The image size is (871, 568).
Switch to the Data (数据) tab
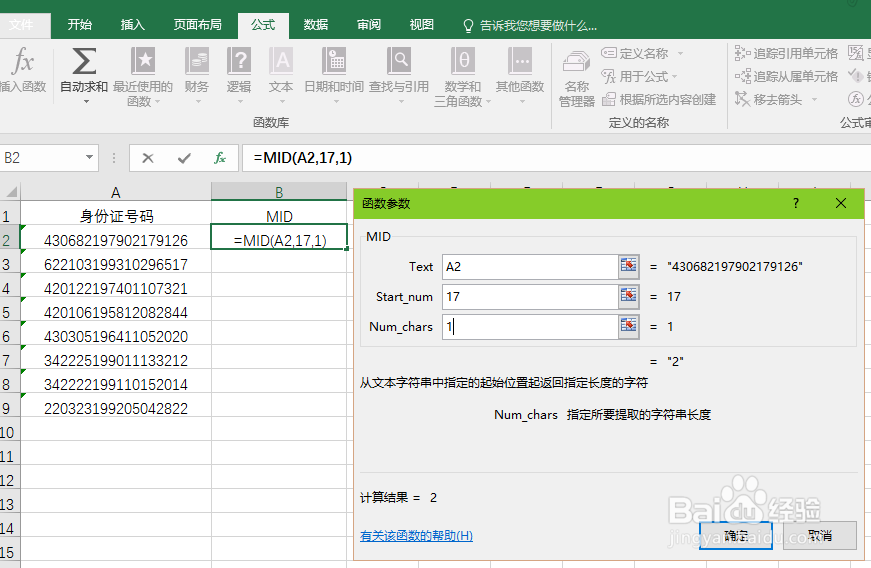click(x=316, y=25)
